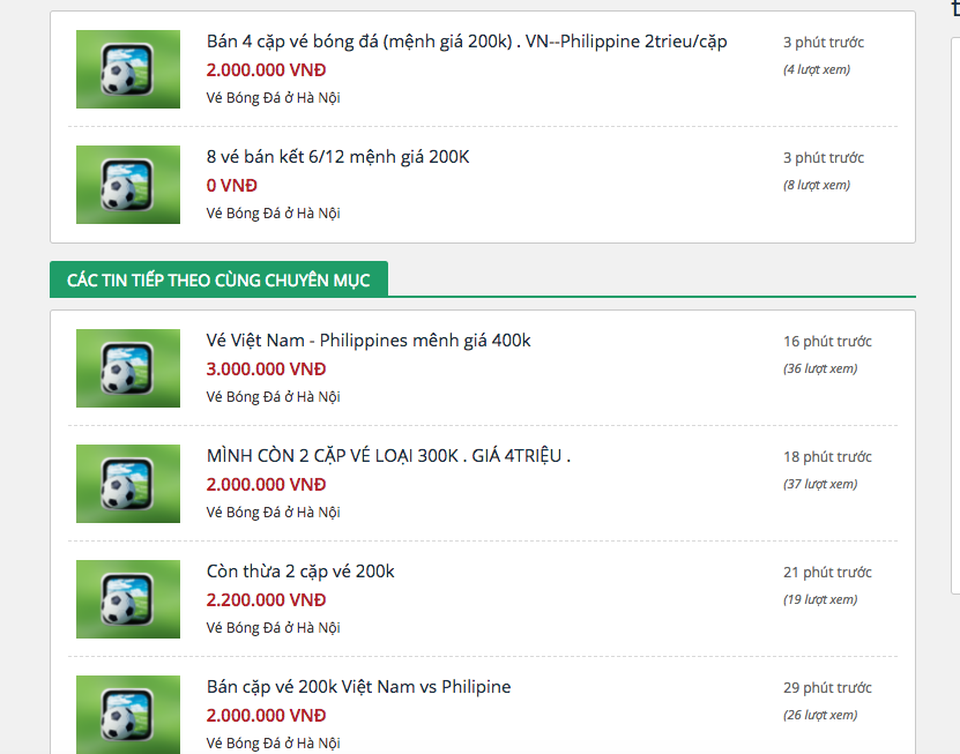Click price '2.200.000 VNĐ'
The image size is (960, 754).
point(266,600)
